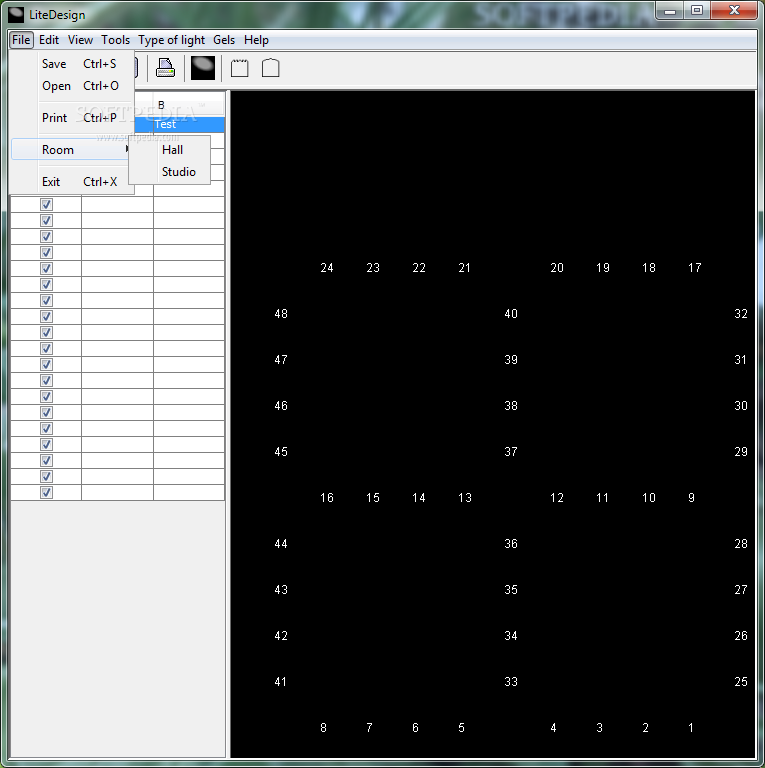Screen dimensions: 765x768
Task: Select light position 17 on the plan
Action: coord(694,268)
